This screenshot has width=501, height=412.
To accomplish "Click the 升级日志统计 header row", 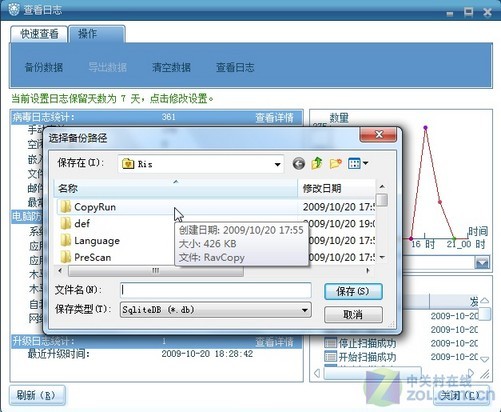I will click(157, 342).
